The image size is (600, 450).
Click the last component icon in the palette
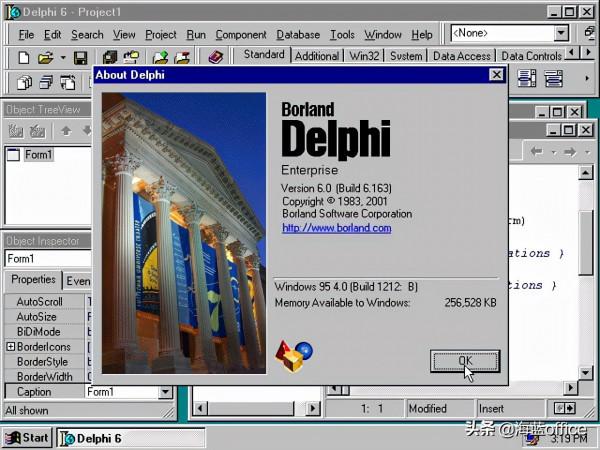click(553, 78)
